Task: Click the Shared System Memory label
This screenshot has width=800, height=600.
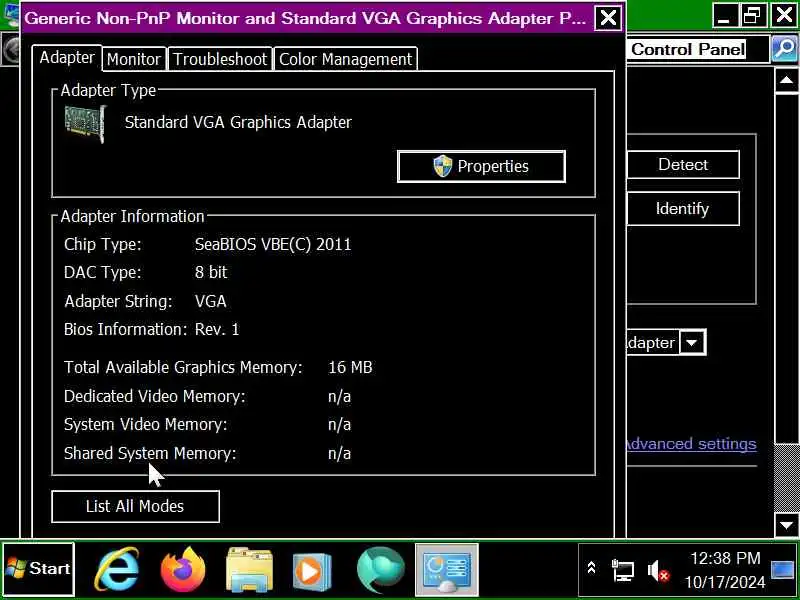Action: pos(150,453)
